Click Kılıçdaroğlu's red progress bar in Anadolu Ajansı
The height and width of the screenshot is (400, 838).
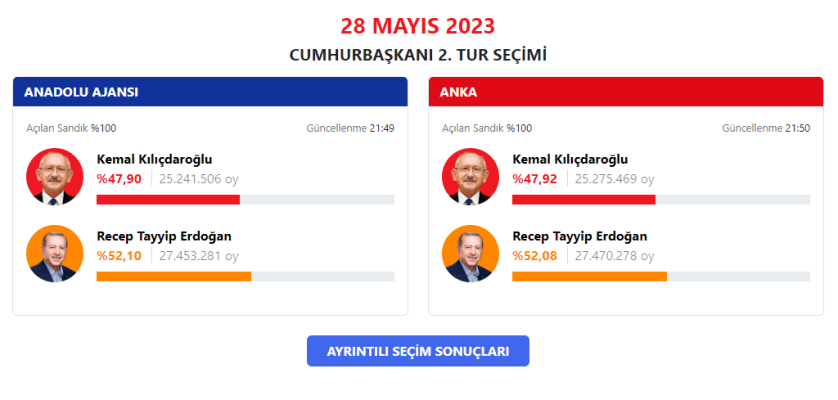coord(168,199)
